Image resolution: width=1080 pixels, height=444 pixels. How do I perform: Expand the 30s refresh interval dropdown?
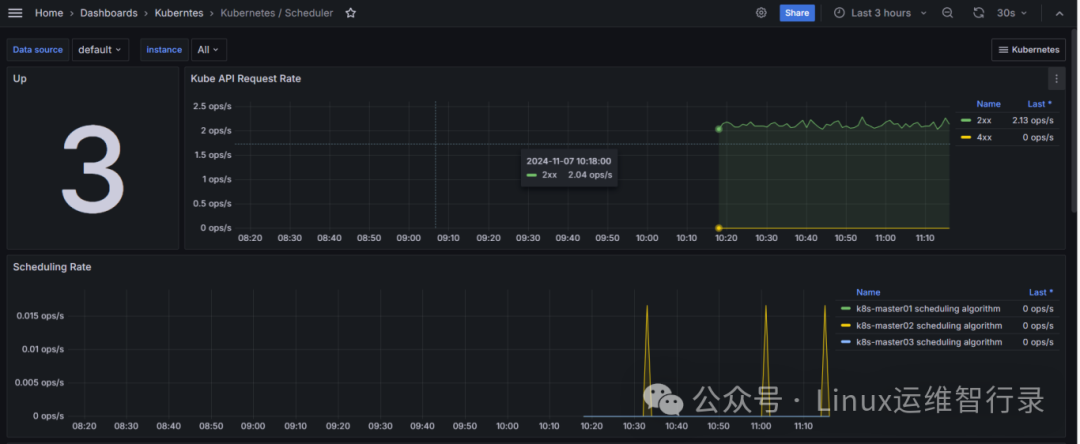click(1012, 13)
